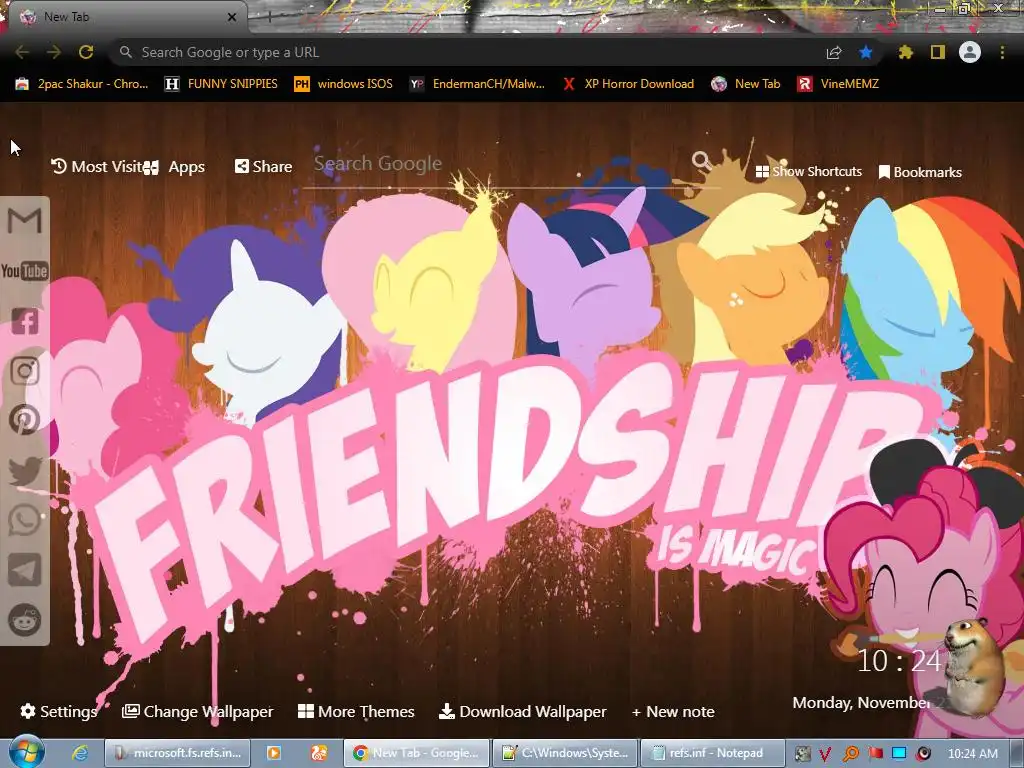Viewport: 1024px width, 768px height.
Task: Click the red V tray icon
Action: pos(825,754)
